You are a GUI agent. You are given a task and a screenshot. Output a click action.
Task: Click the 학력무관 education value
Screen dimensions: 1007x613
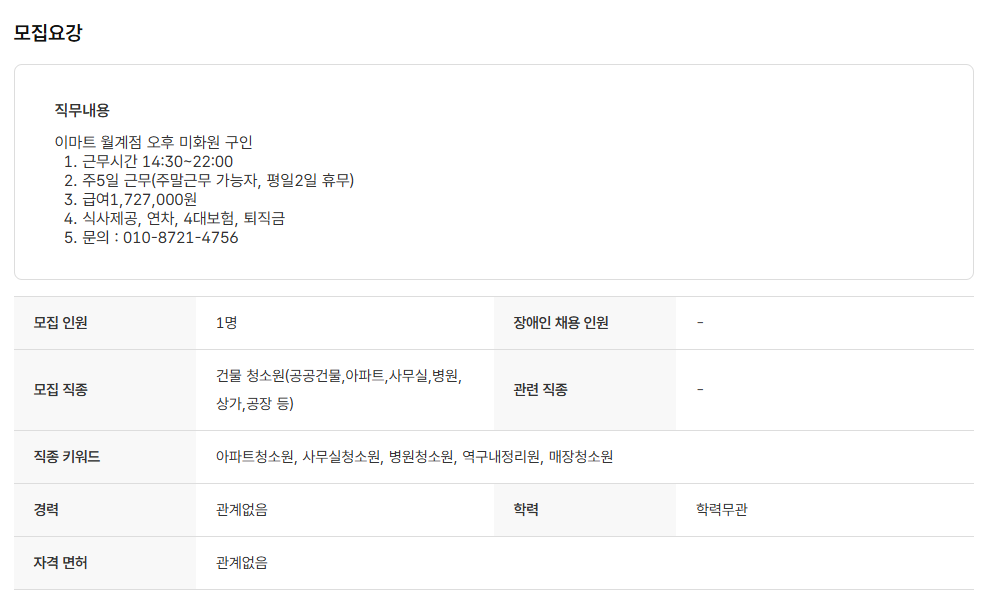coord(722,510)
